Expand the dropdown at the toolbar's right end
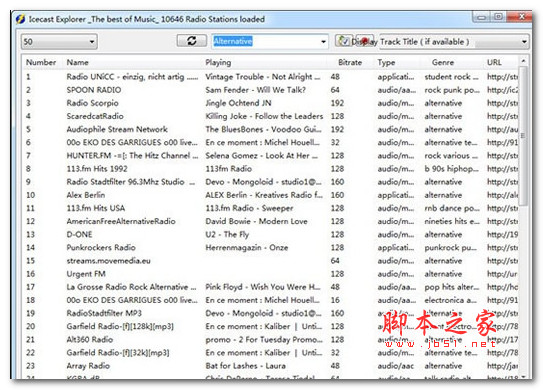Image resolution: width=543 pixels, height=390 pixels. click(524, 42)
